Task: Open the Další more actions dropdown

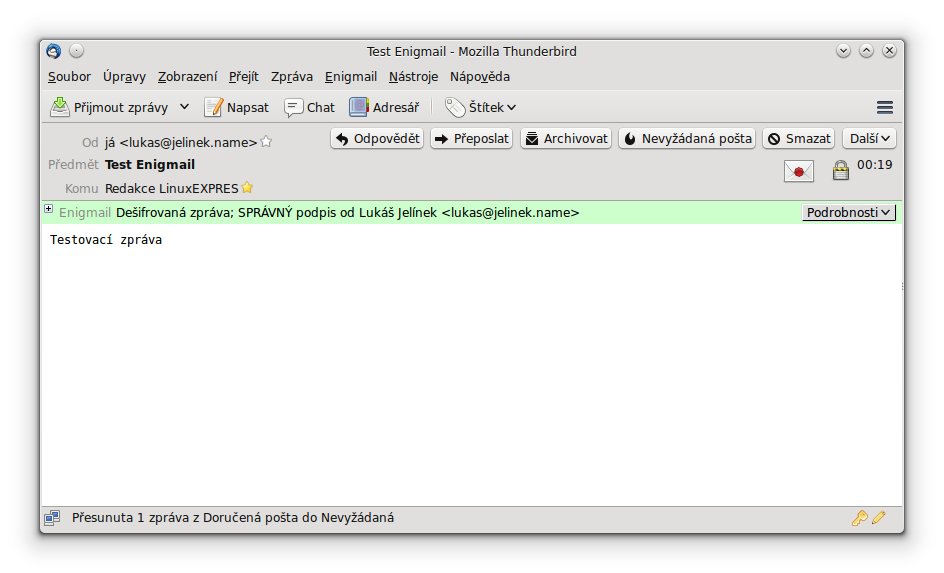Action: (869, 138)
